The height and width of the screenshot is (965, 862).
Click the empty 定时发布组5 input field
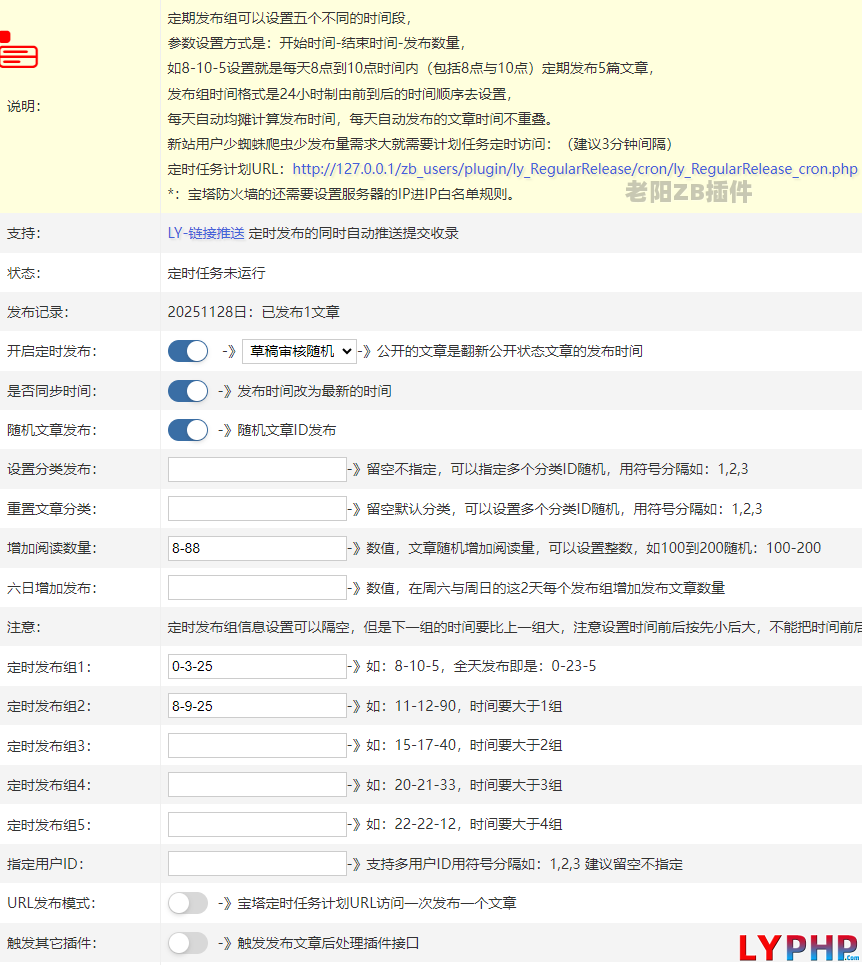tap(257, 824)
